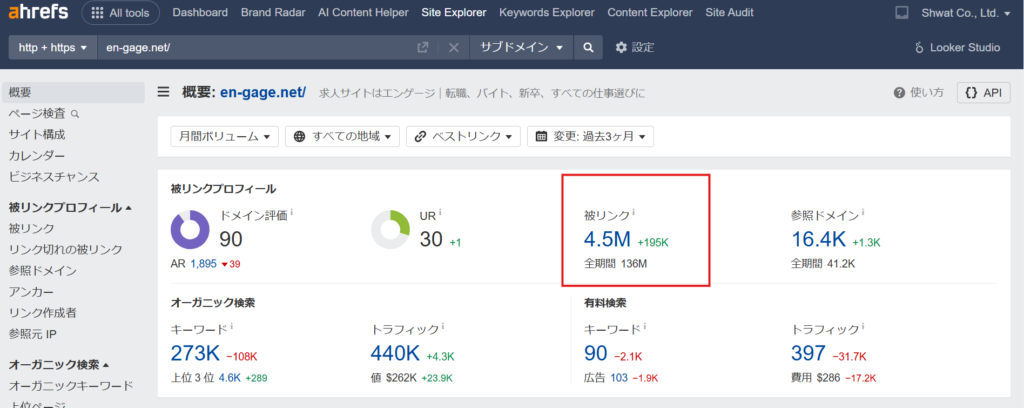Click the paid トラフィック info icon
The image size is (1024, 408).
[864, 326]
